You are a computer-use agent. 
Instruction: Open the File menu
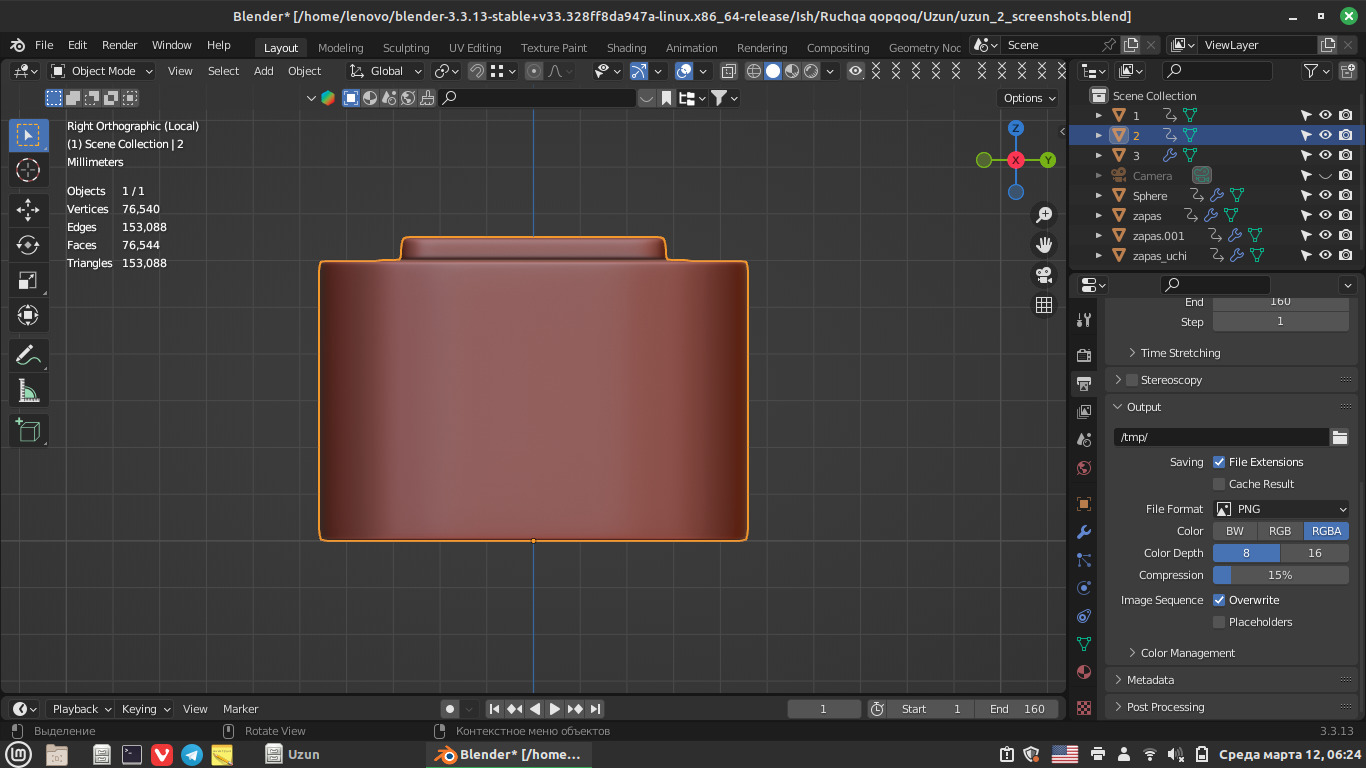click(44, 45)
